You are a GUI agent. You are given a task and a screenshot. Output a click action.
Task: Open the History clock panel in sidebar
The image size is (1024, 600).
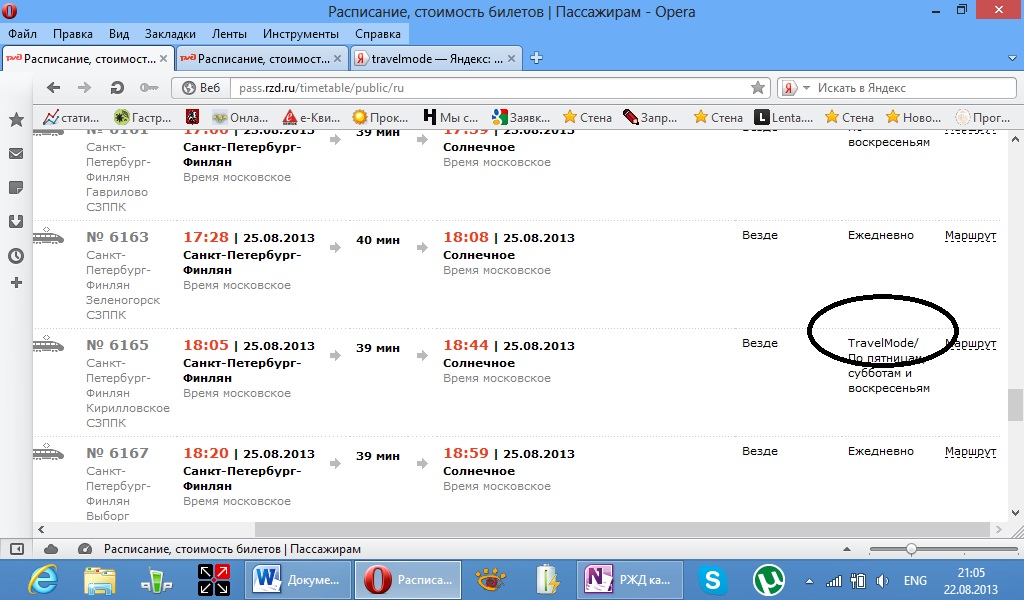coord(16,255)
